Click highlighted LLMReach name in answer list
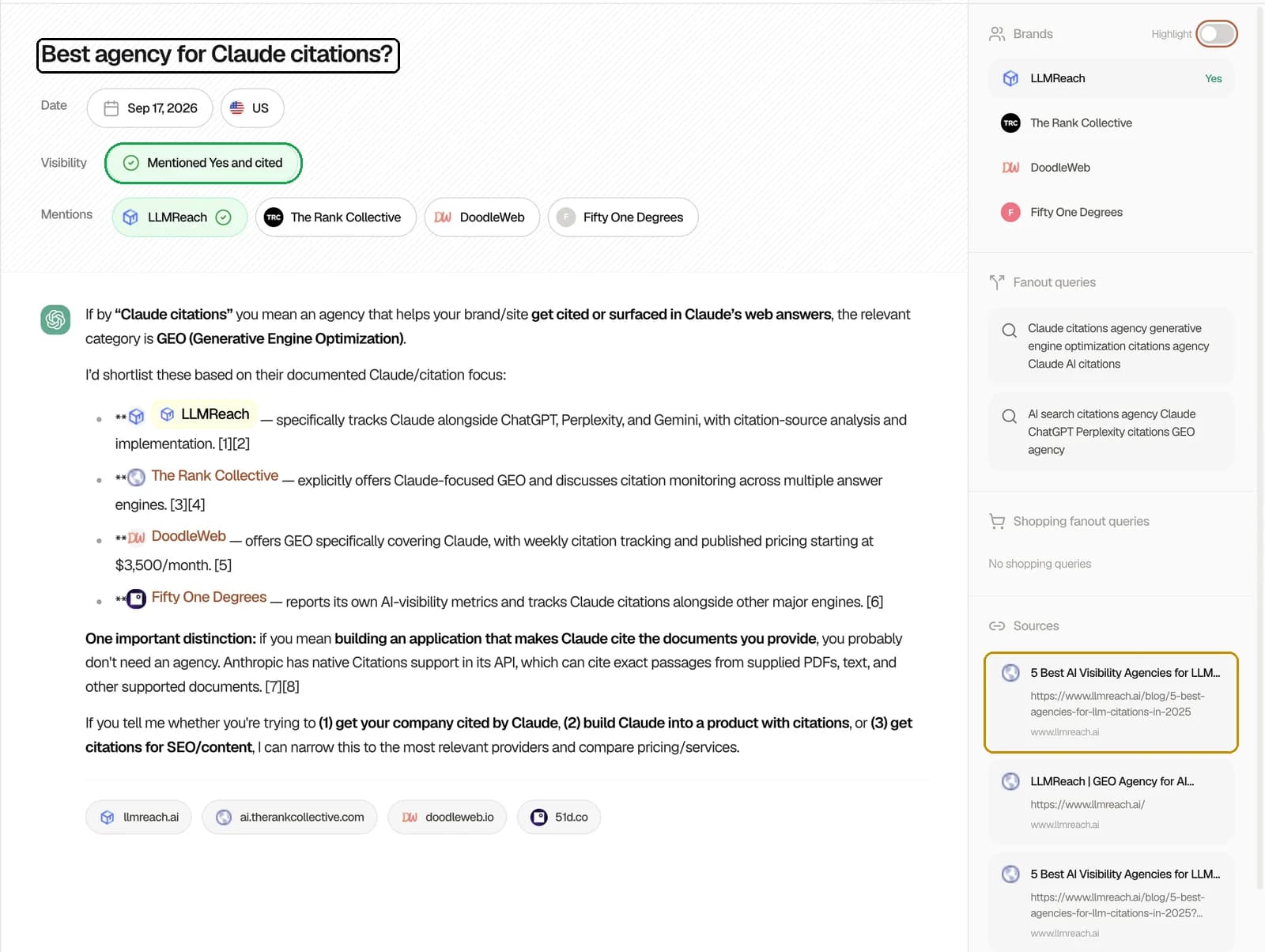 (204, 414)
